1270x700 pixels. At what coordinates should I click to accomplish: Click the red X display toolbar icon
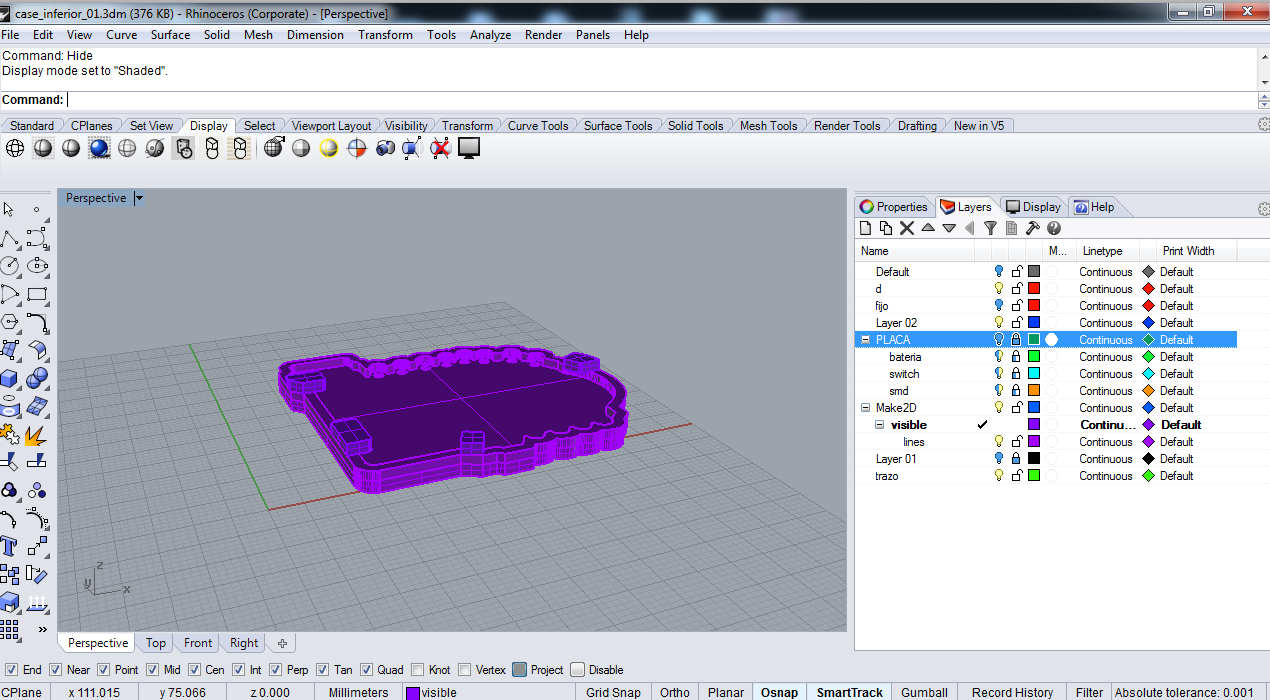tap(441, 148)
